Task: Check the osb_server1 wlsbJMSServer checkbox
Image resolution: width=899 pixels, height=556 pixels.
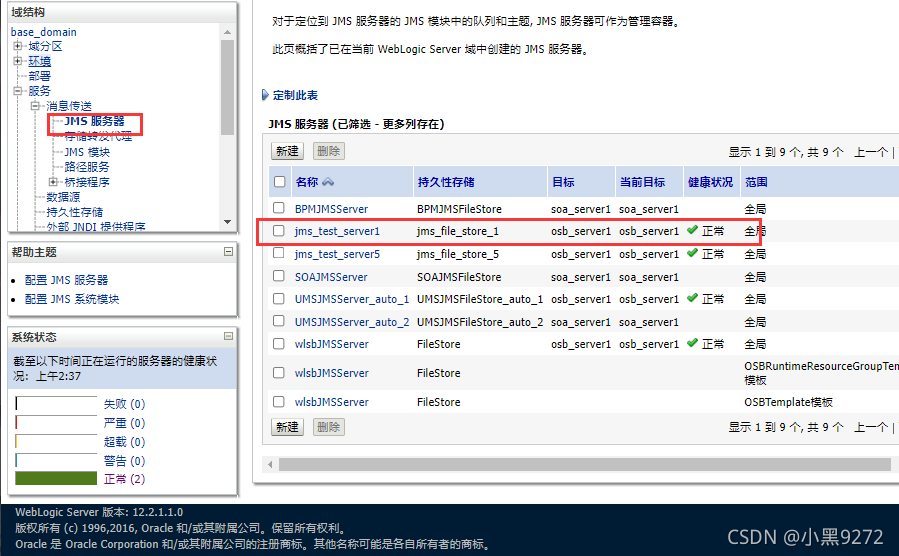Action: click(x=279, y=344)
